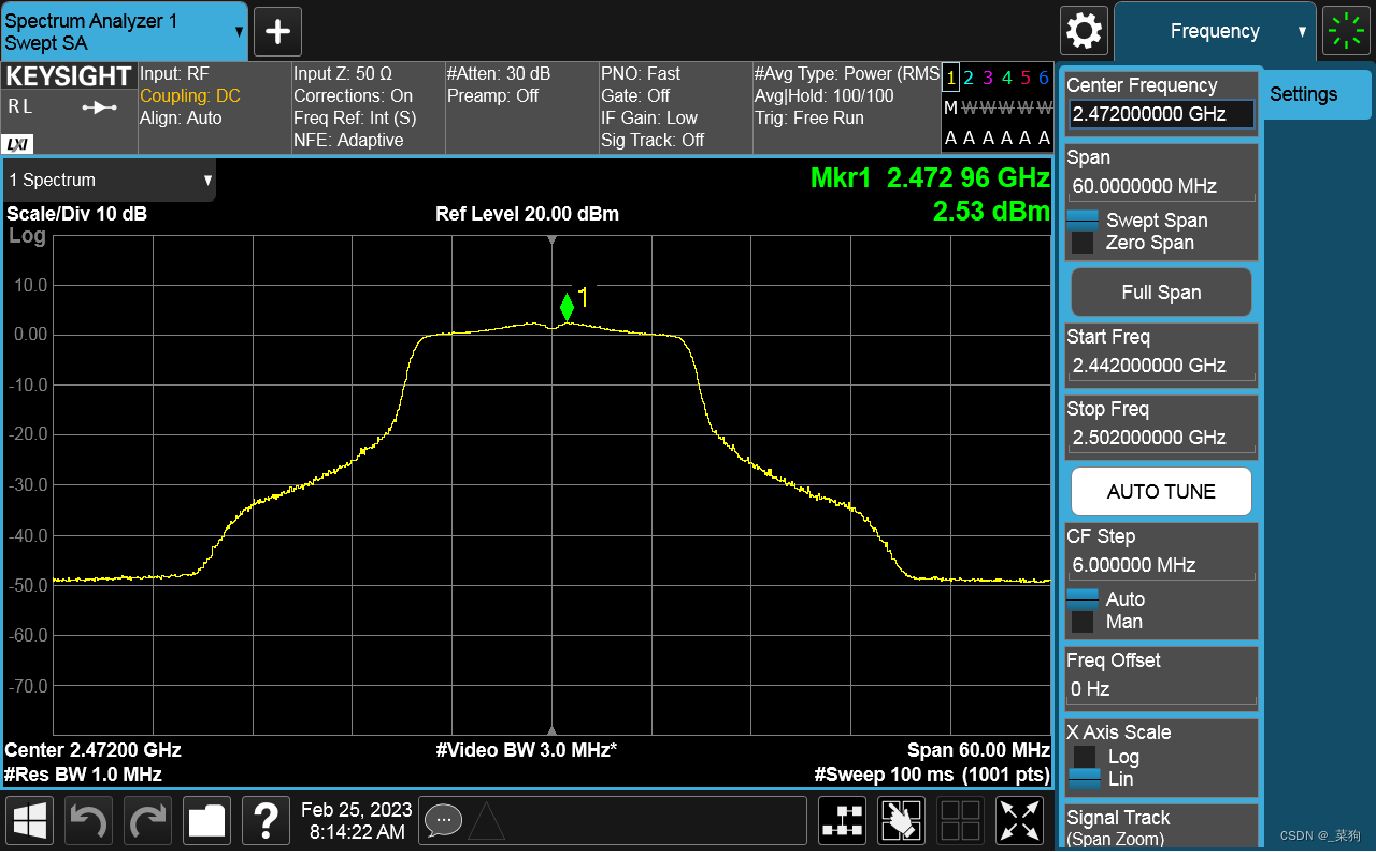Edit Start Freq 2.442000000 GHz
This screenshot has height=852, width=1376.
click(x=1162, y=366)
